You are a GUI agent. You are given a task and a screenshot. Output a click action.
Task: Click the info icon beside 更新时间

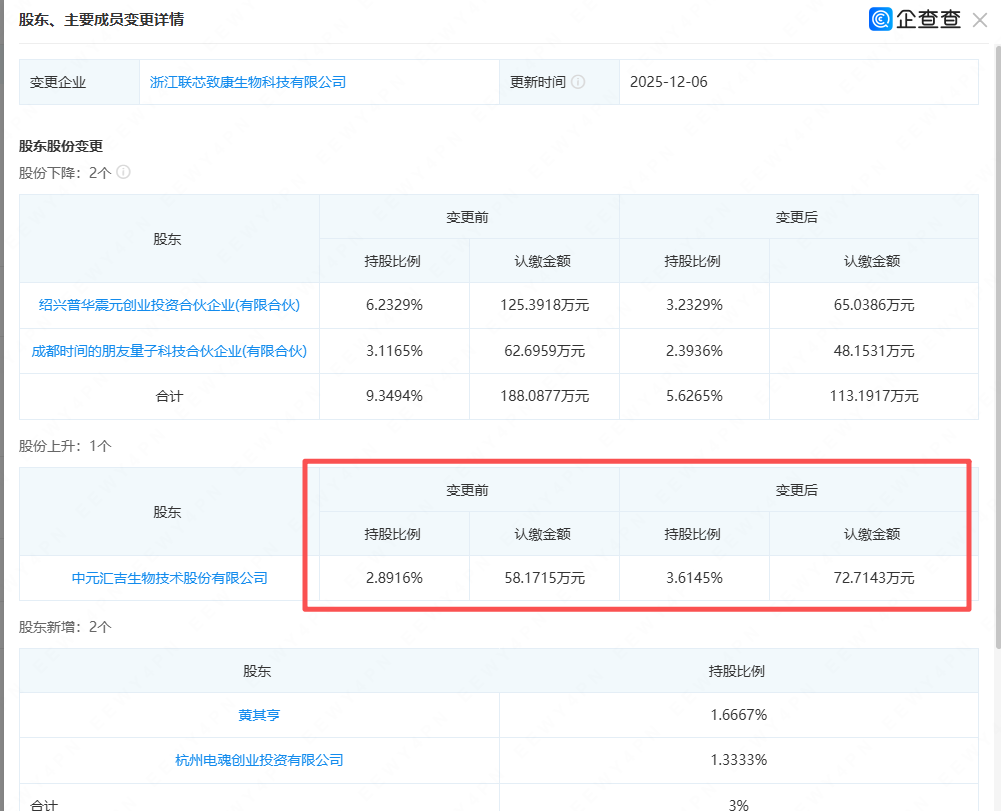[x=578, y=82]
